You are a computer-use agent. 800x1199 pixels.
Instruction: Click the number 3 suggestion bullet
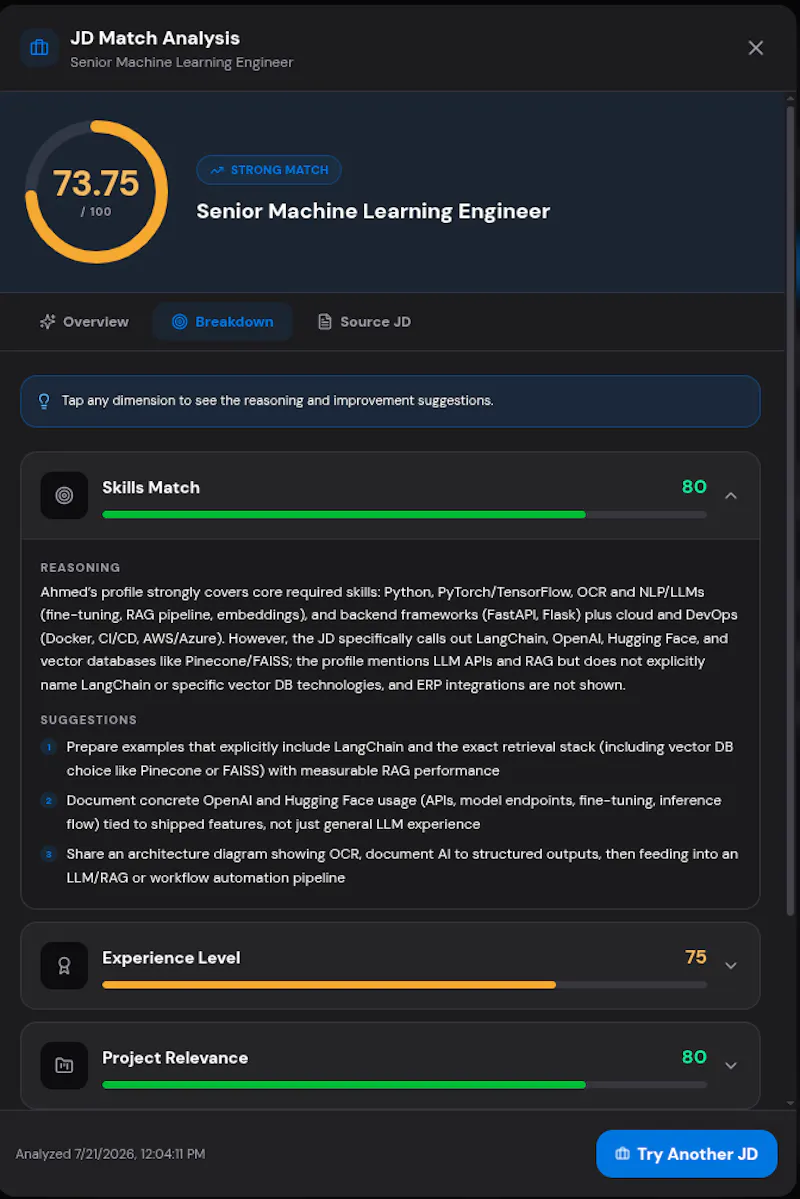coord(49,854)
